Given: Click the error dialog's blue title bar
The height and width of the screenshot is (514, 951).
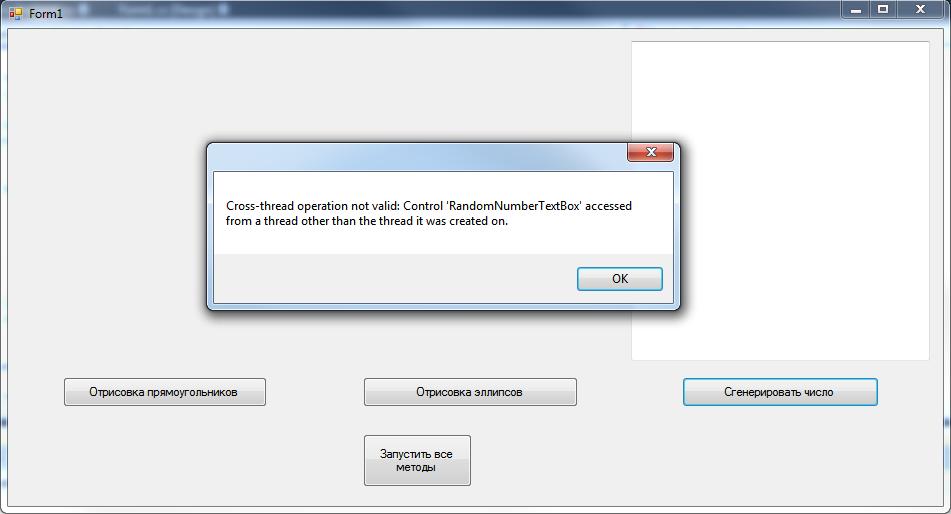Looking at the screenshot, I should (x=418, y=157).
